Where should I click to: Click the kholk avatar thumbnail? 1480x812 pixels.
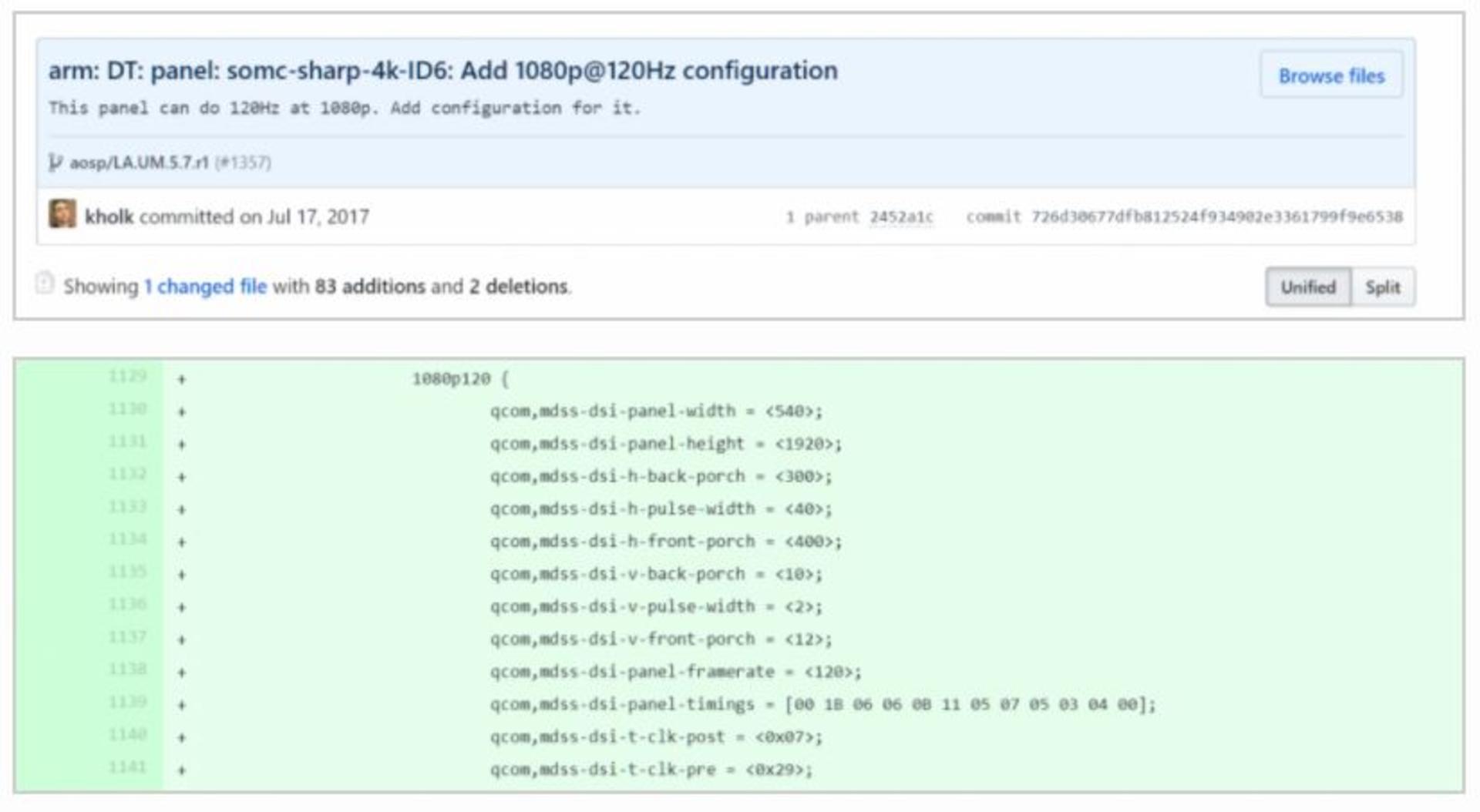point(62,214)
